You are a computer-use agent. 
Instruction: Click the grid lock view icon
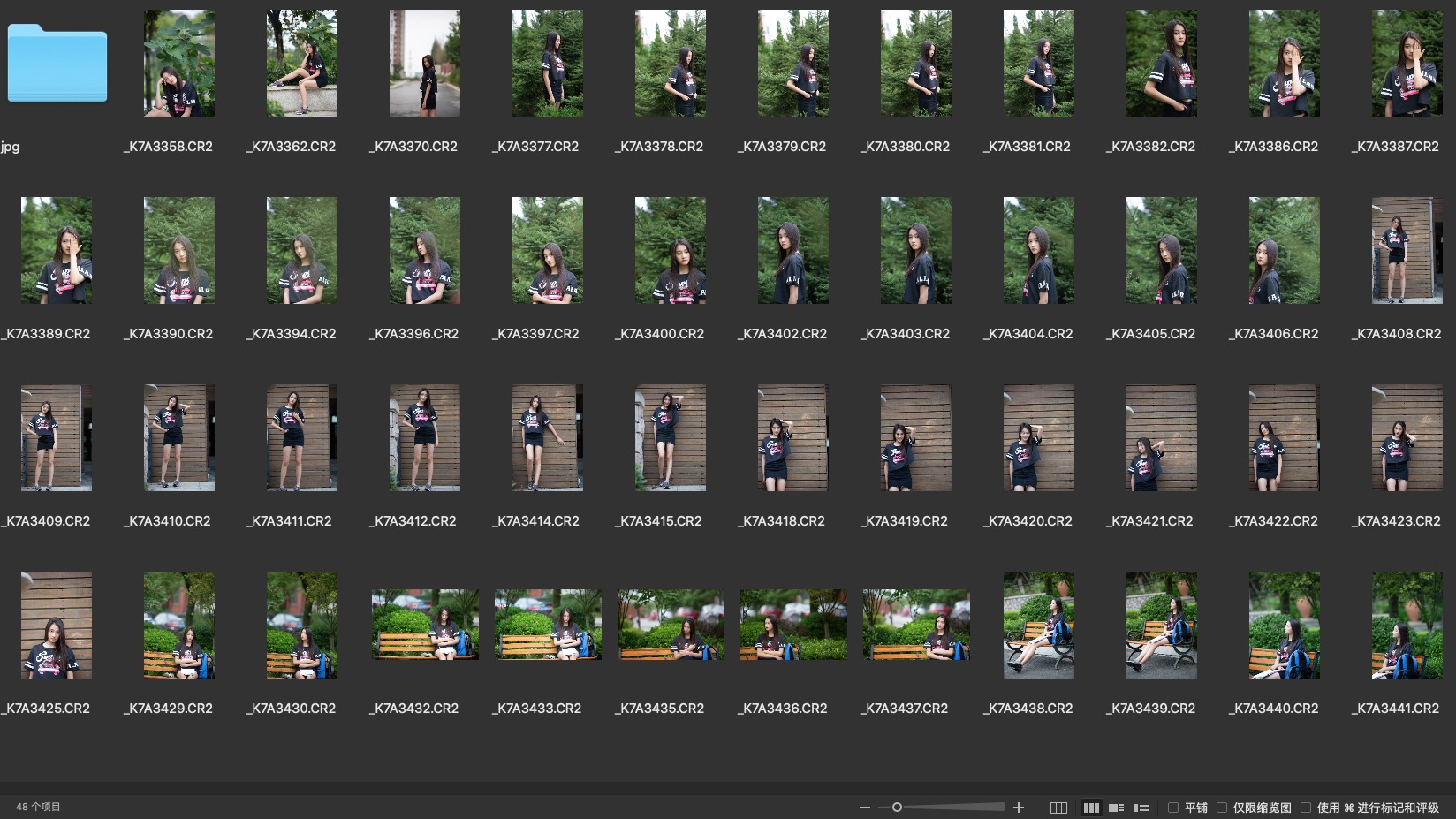click(1058, 808)
